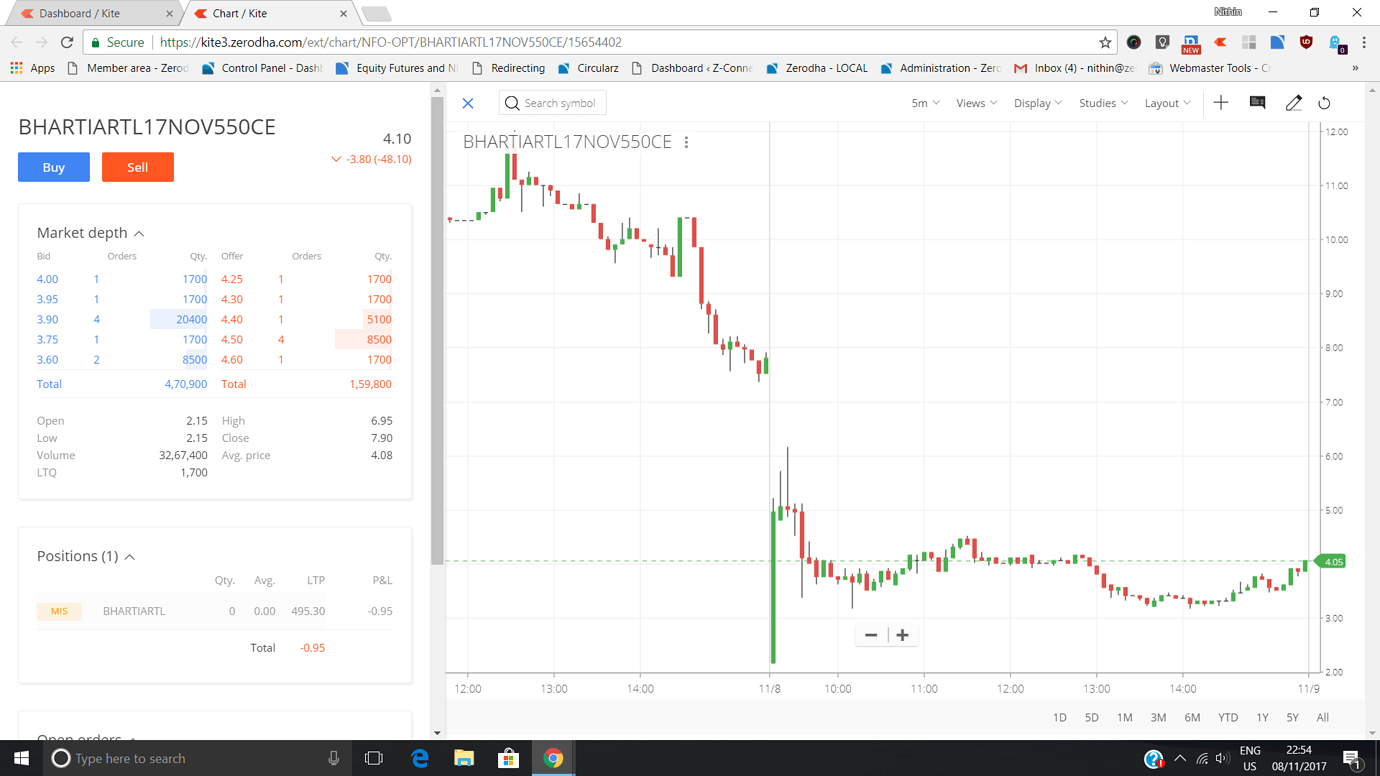Zoom out using the minus icon on chart
The width and height of the screenshot is (1380, 776).
coord(870,635)
